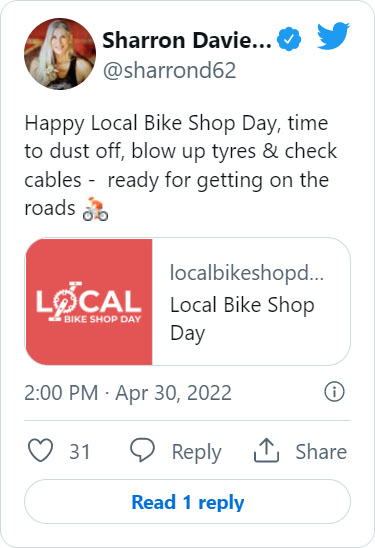
Task: Open the @sharrond62 handle link
Action: pos(170,70)
